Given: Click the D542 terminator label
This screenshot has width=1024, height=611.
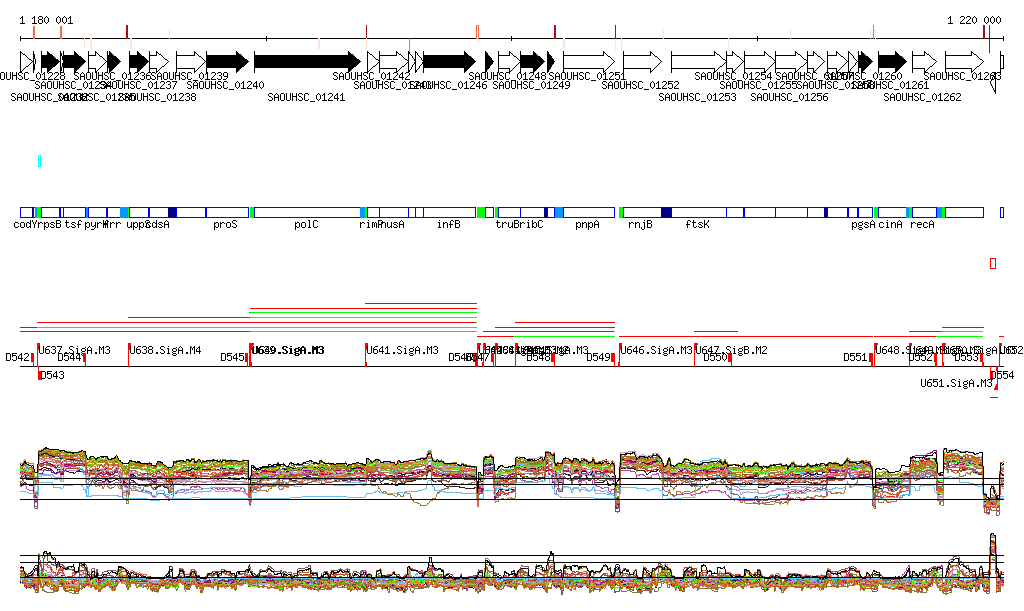Looking at the screenshot, I should 18,357.
